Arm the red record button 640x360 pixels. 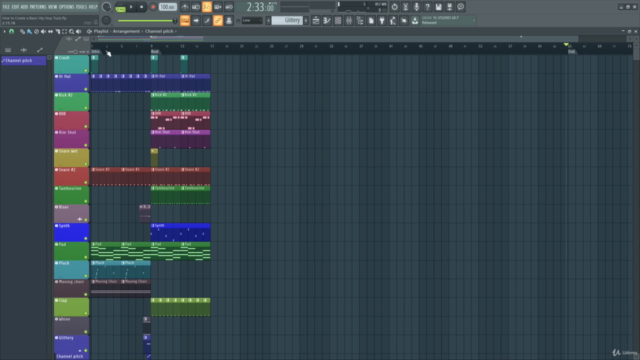click(x=153, y=7)
